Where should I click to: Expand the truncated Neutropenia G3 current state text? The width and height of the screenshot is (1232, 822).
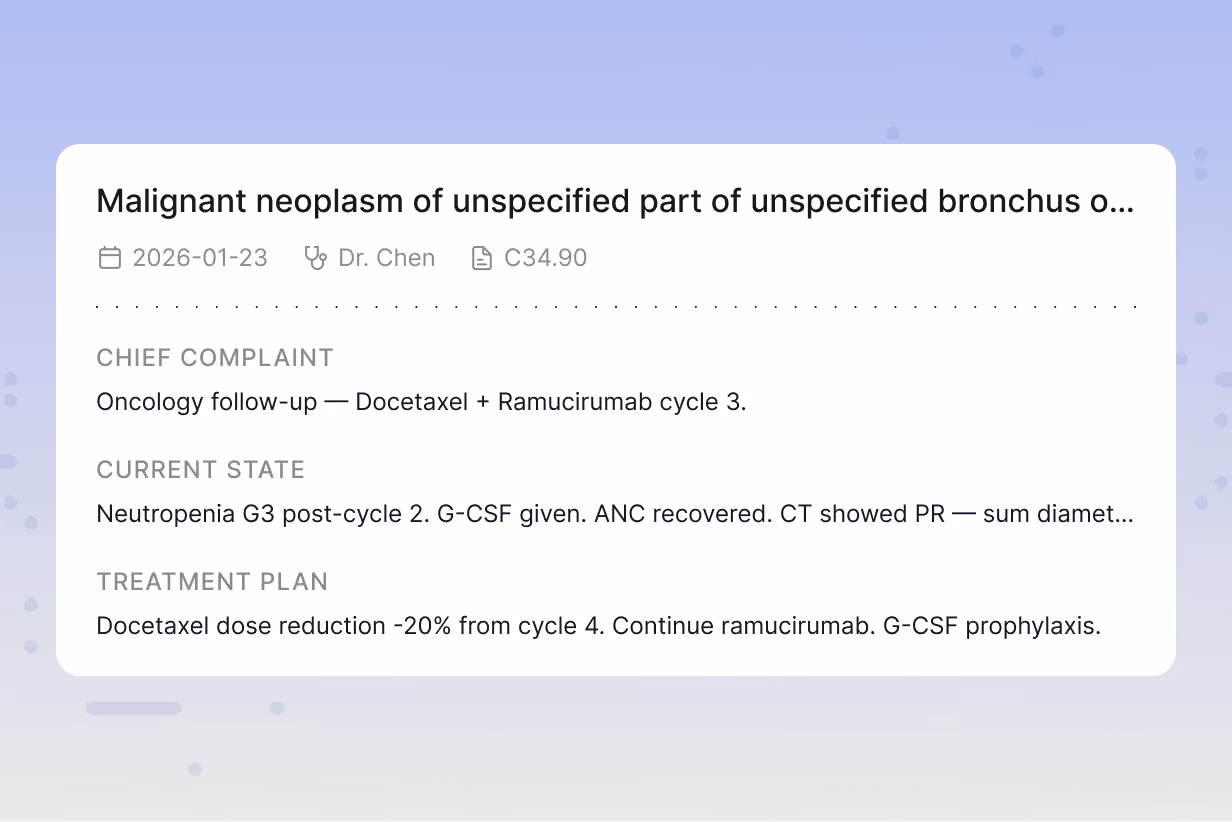pyautogui.click(x=616, y=514)
